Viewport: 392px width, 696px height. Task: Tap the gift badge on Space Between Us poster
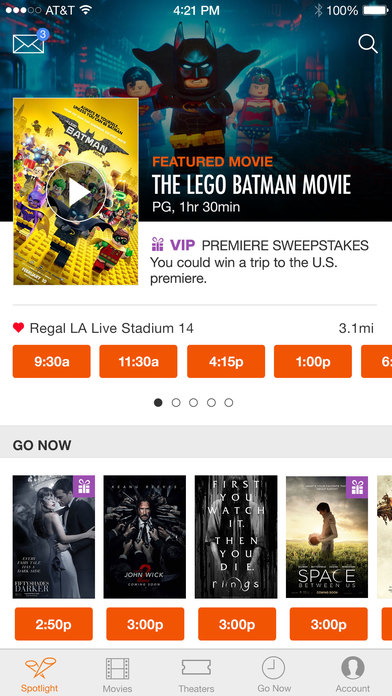click(357, 487)
